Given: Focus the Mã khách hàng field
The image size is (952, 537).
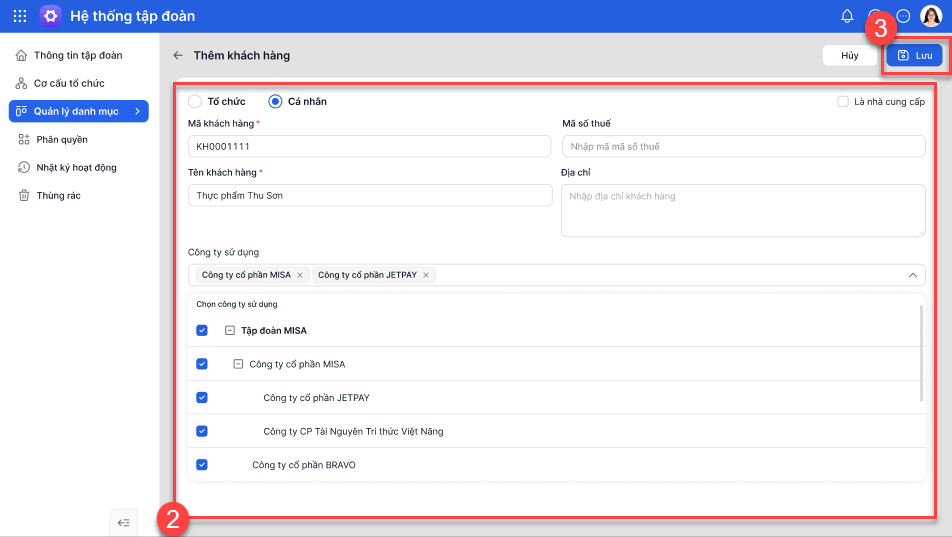Looking at the screenshot, I should point(369,146).
